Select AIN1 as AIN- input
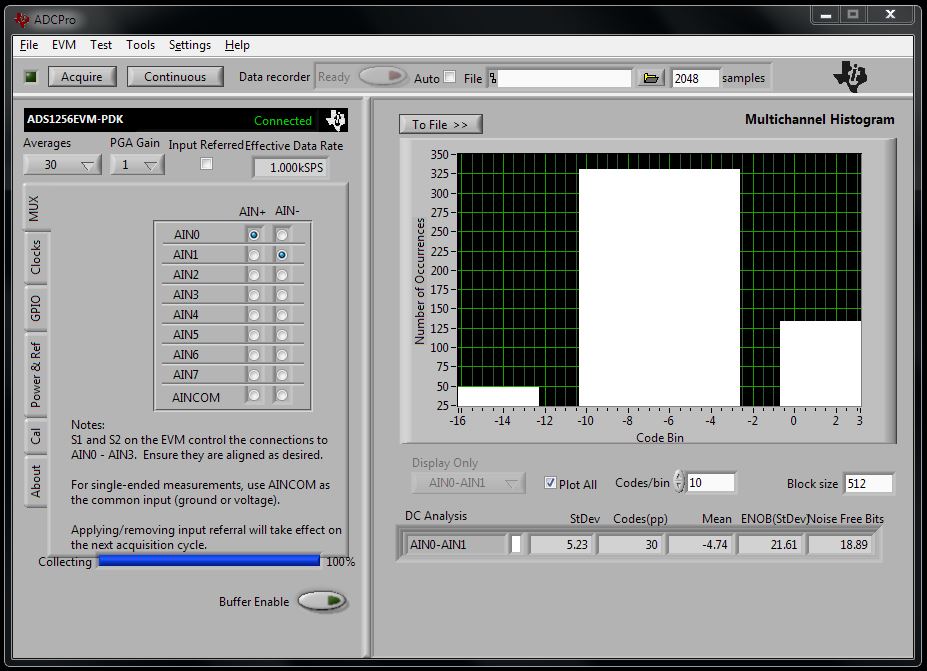This screenshot has height=671, width=927. pyautogui.click(x=282, y=255)
